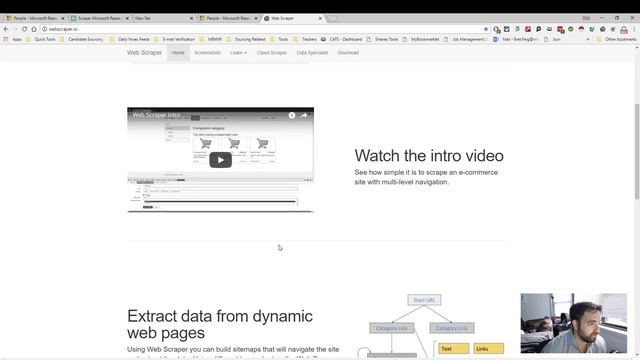640x360 pixels.
Task: Open the Apps bookmarks shortcut
Action: pyautogui.click(x=13, y=40)
